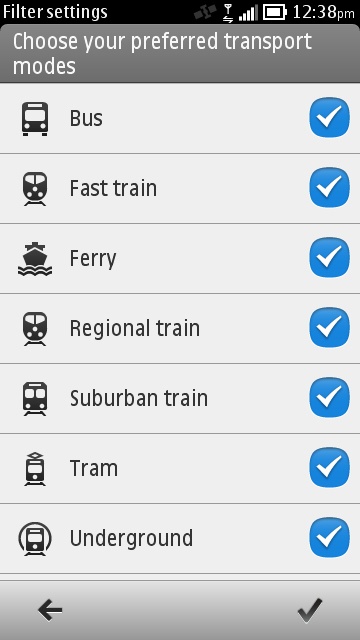Toggle the Regional train checkbox
Screen dimensions: 360x640
[329, 327]
